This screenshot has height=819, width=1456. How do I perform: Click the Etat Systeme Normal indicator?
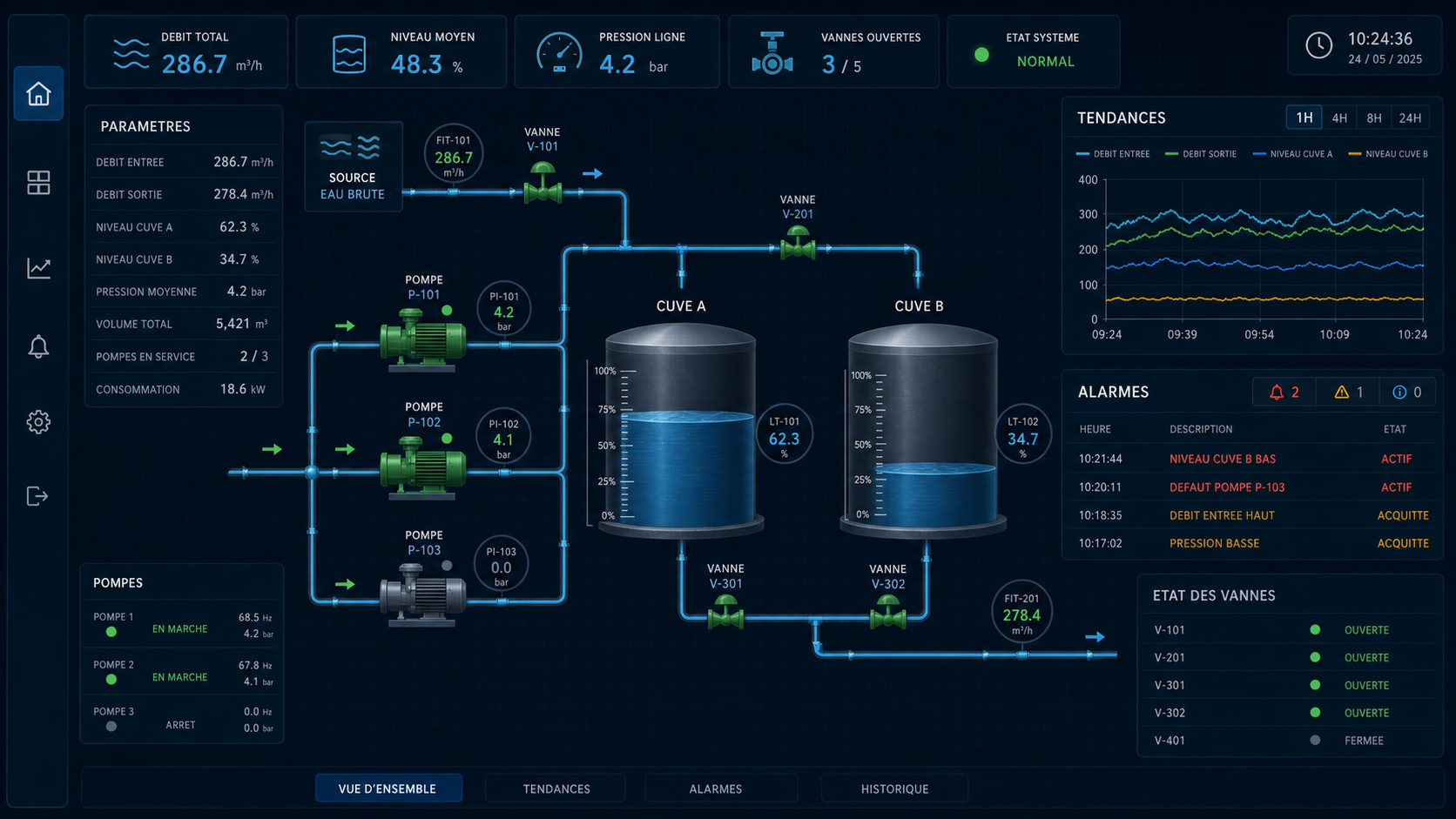click(x=1034, y=51)
